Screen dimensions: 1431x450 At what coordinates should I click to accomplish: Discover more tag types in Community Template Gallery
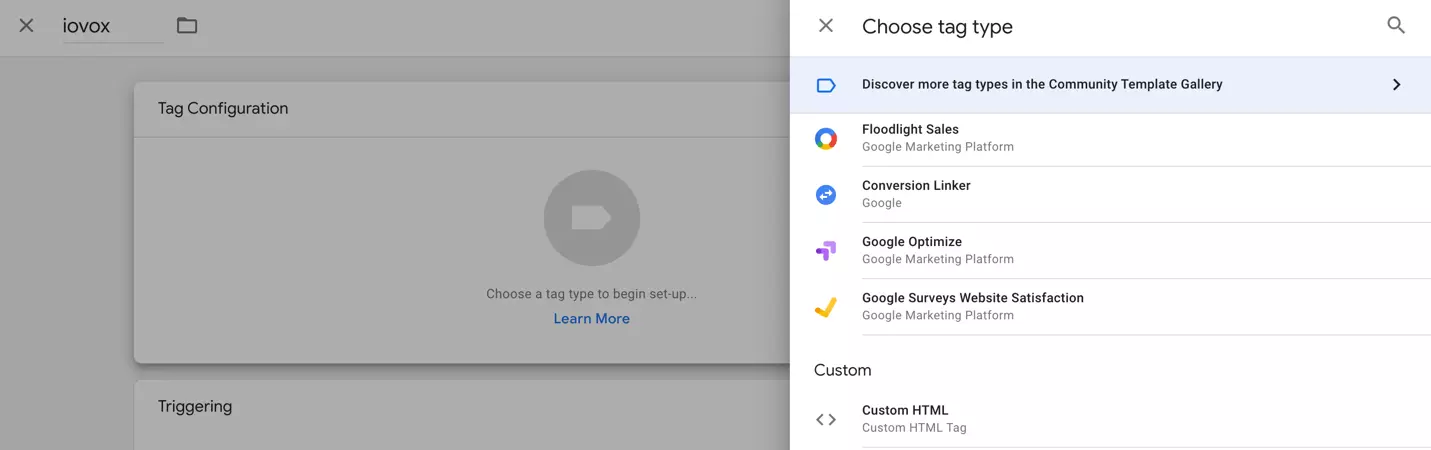point(1041,85)
